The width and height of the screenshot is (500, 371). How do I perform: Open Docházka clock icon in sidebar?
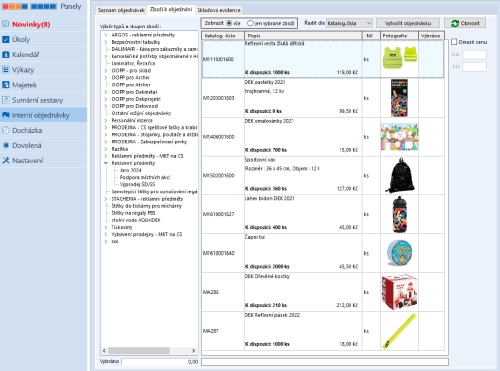(6, 130)
